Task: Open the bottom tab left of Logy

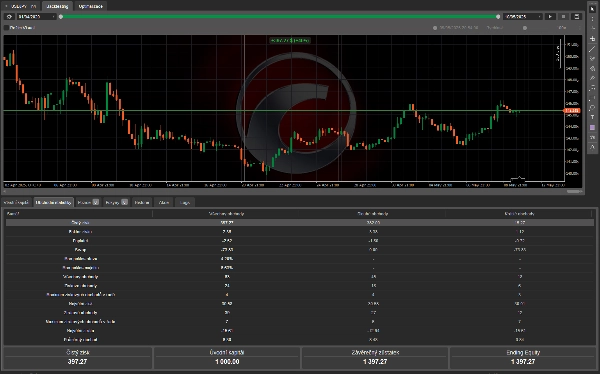Action: pos(164,203)
